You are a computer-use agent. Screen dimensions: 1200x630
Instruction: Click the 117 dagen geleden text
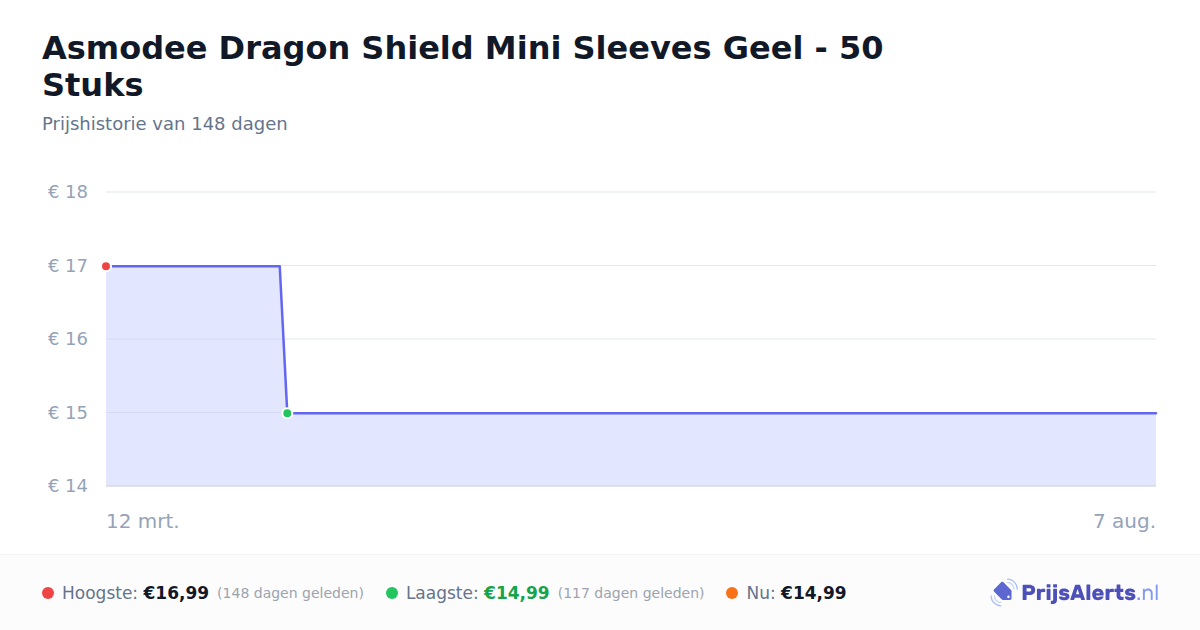point(631,593)
